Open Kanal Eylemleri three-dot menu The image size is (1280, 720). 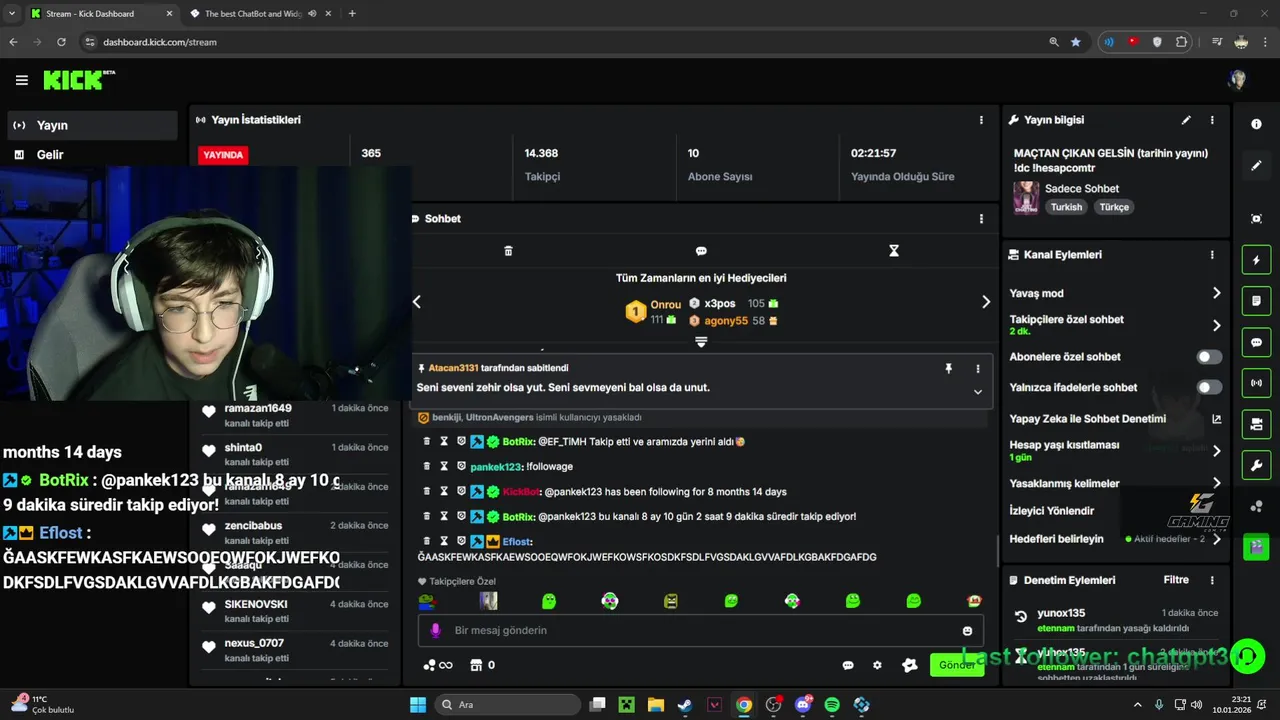coord(1212,255)
